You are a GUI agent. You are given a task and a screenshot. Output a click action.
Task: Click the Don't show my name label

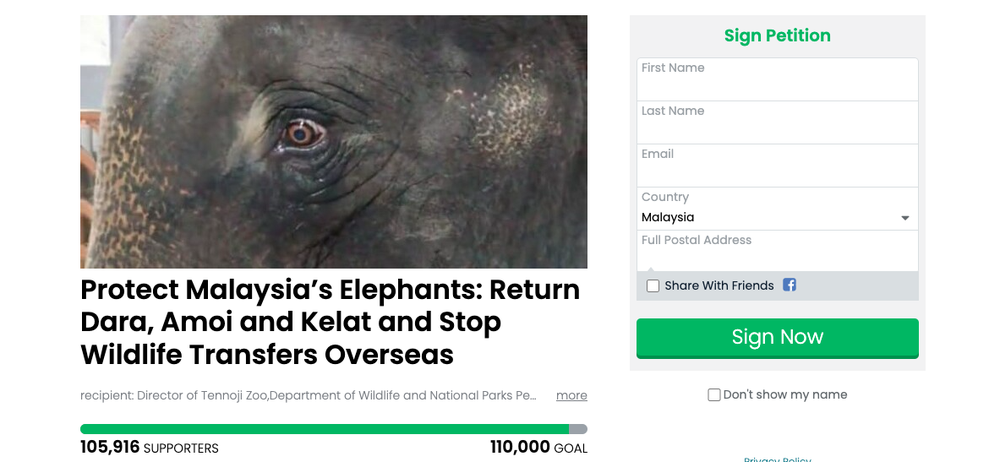pos(785,395)
